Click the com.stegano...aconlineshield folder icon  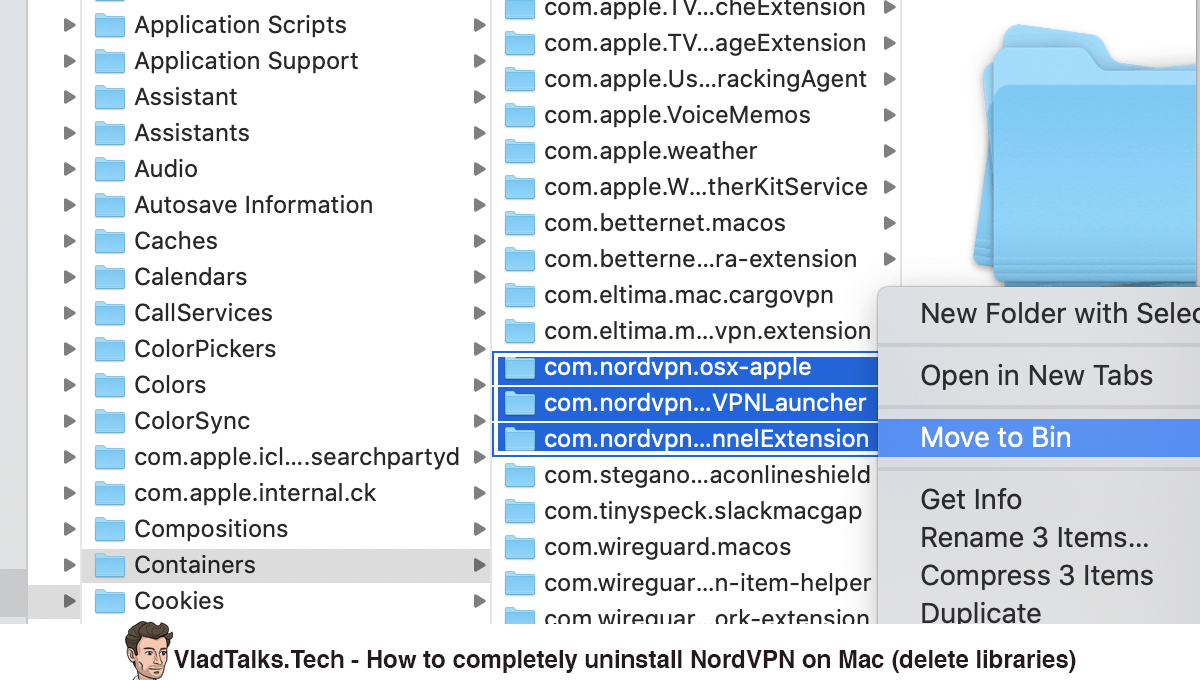click(x=520, y=475)
